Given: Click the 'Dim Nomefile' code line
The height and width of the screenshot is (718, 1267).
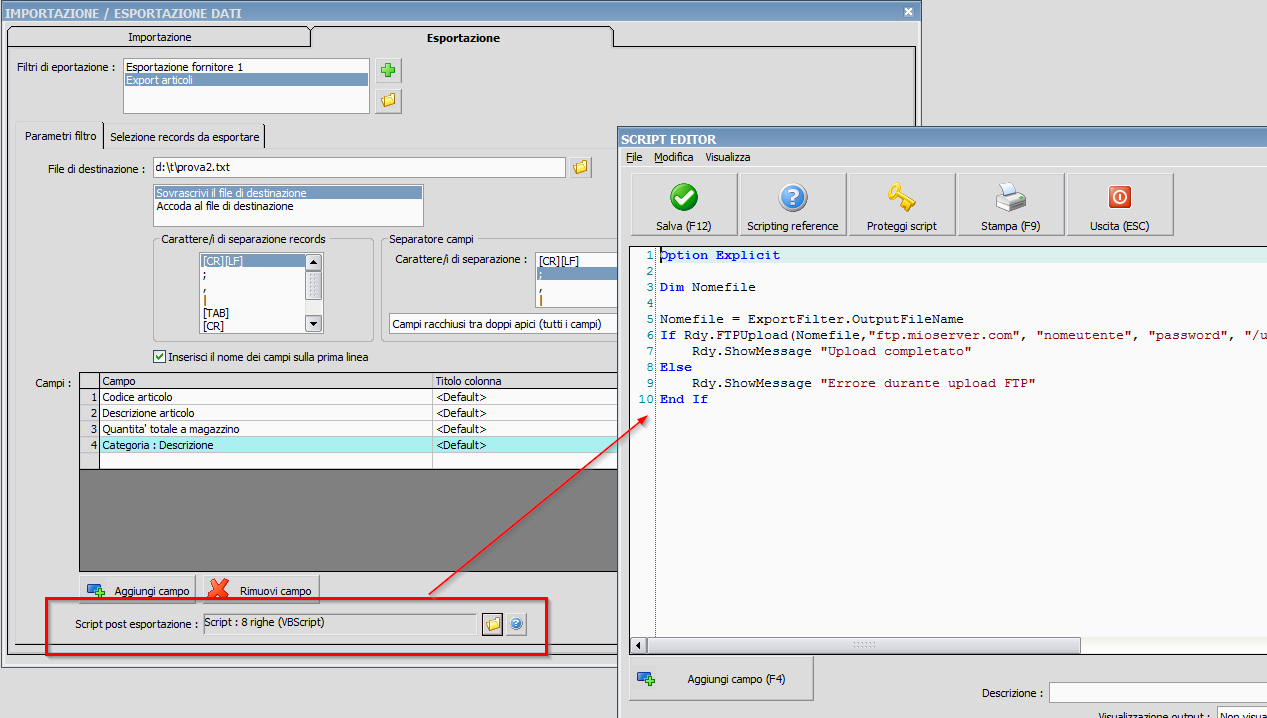Looking at the screenshot, I should pos(708,287).
